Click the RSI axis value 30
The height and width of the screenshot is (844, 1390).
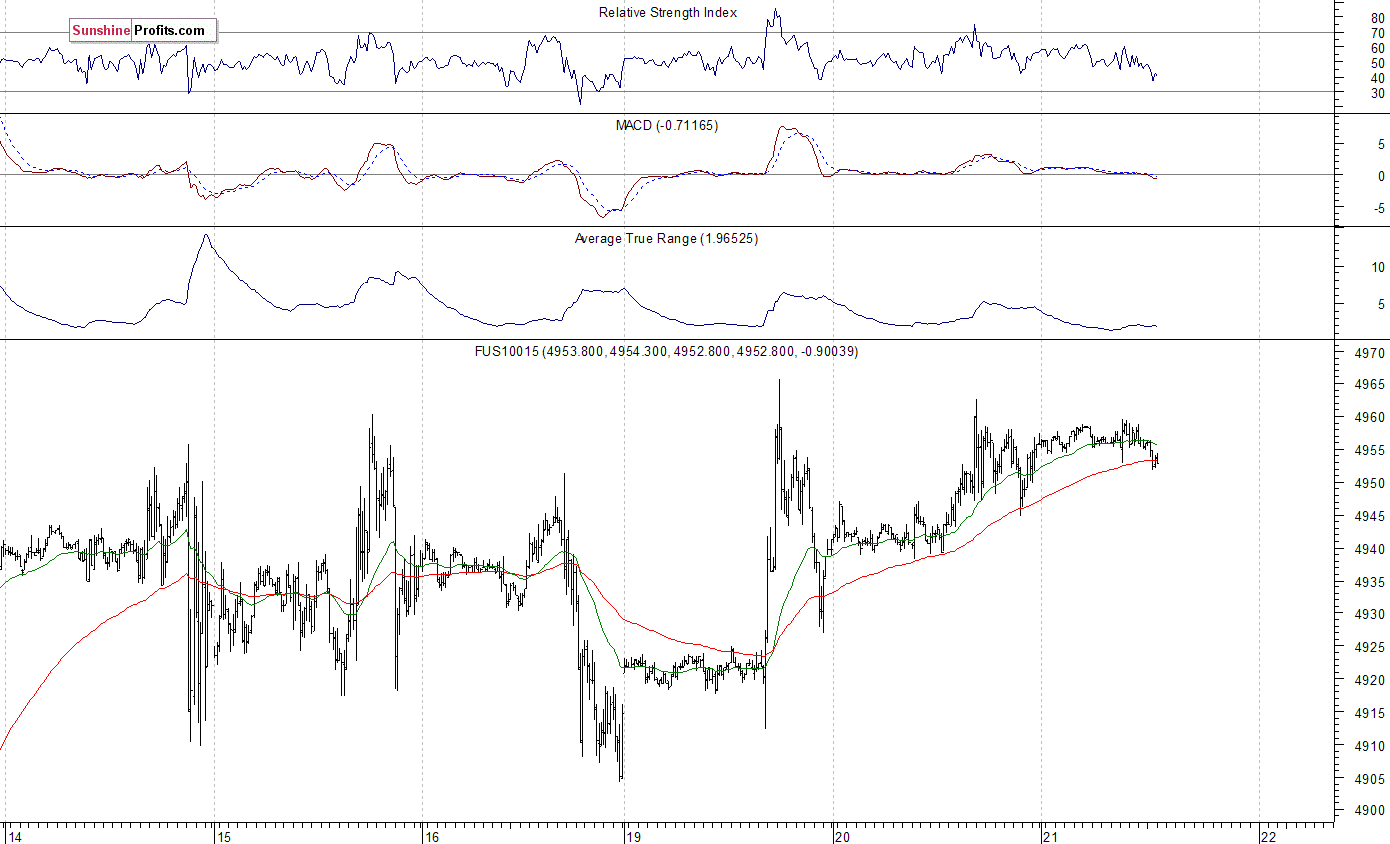click(1378, 93)
